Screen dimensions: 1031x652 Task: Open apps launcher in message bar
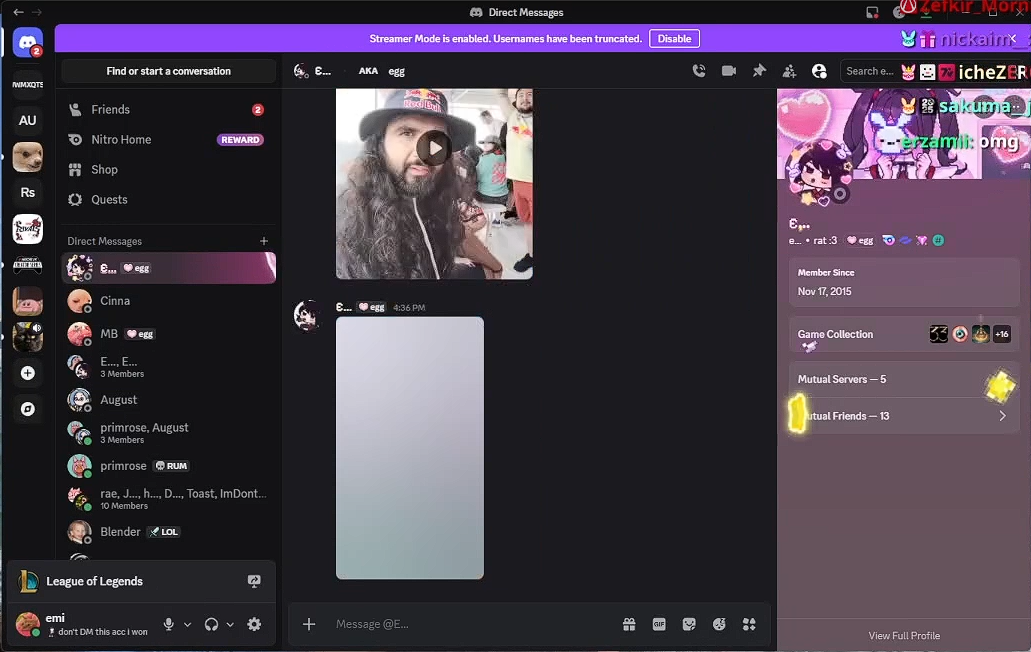click(749, 624)
